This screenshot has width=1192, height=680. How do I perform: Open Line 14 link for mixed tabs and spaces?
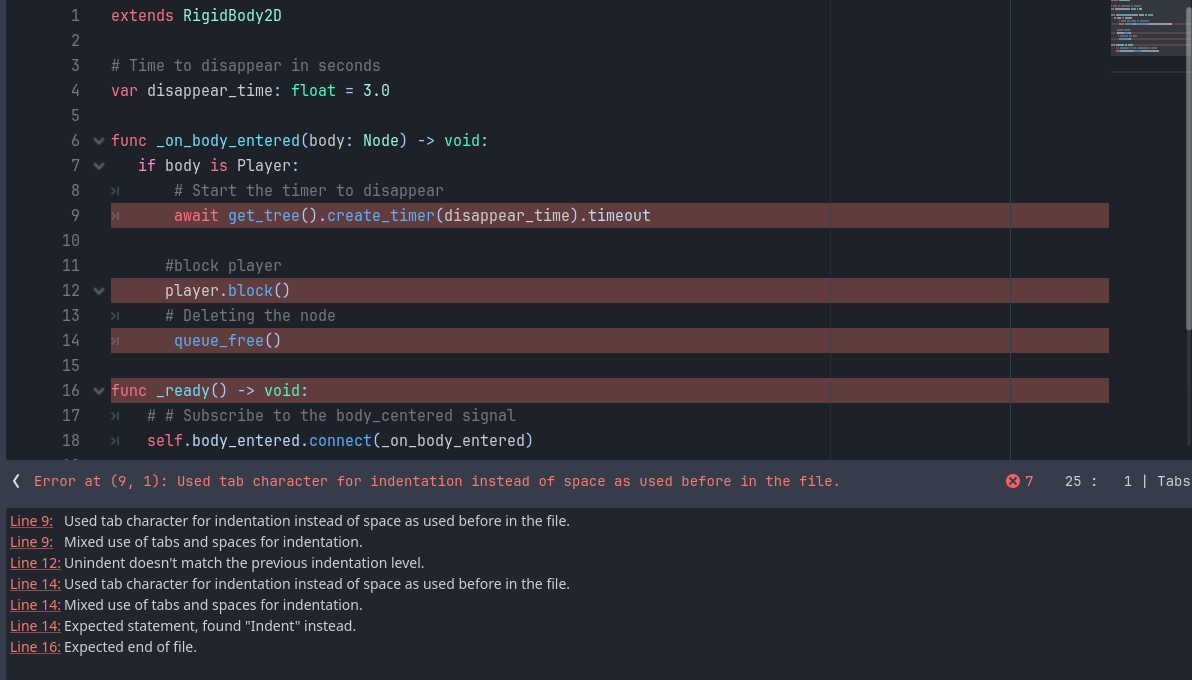35,605
